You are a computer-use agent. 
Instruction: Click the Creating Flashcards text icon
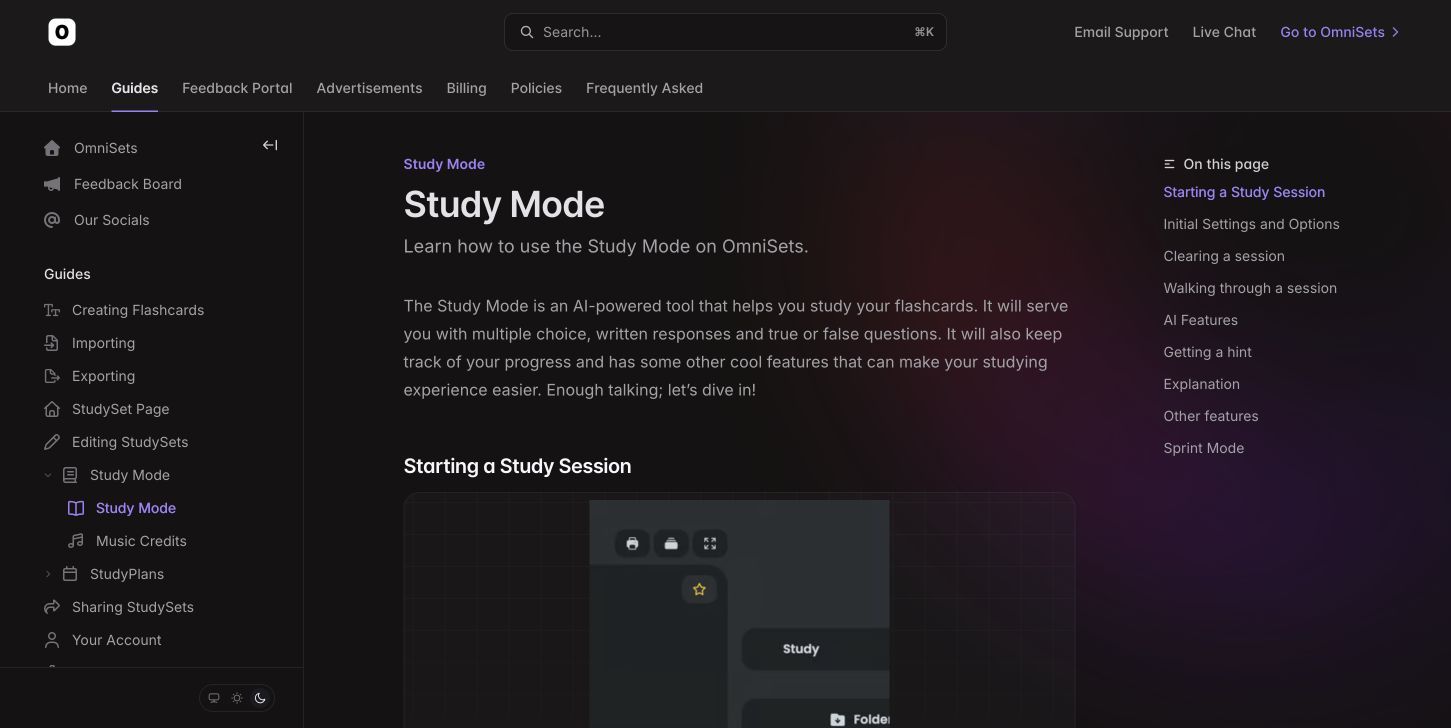pos(52,310)
